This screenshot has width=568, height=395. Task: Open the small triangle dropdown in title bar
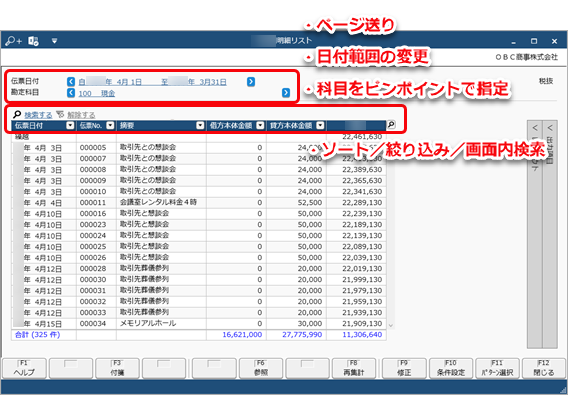[54, 41]
